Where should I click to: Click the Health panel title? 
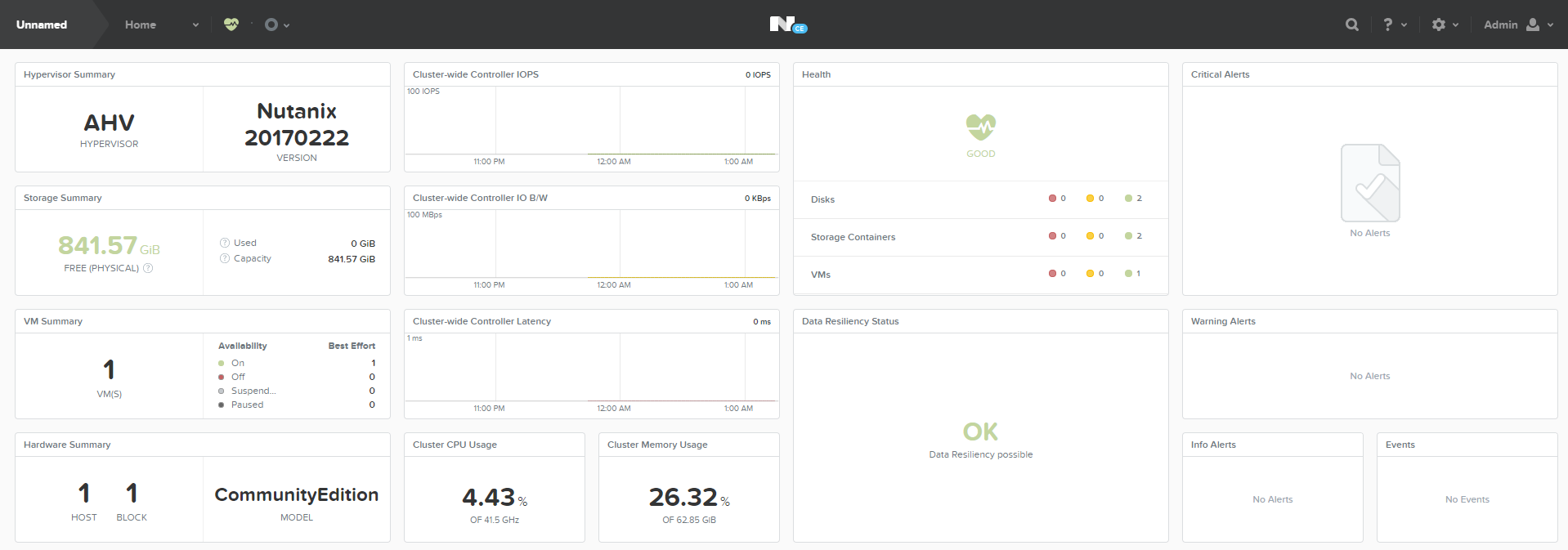(x=816, y=74)
